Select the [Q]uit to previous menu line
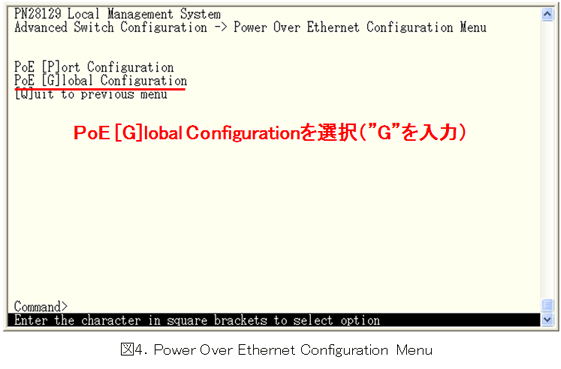Screen dimensions: 561x369 click(x=91, y=94)
